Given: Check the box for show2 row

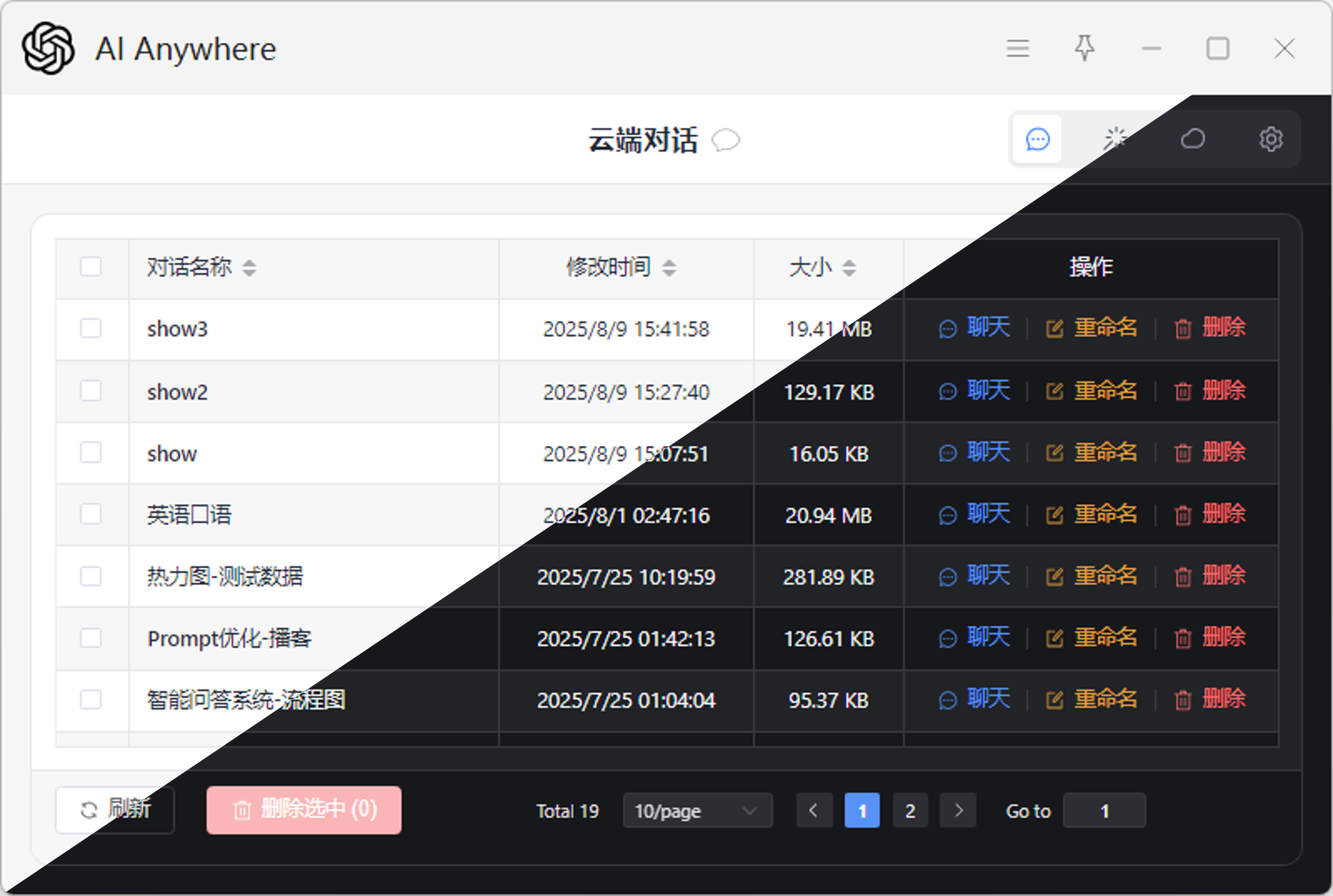Looking at the screenshot, I should click(x=91, y=391).
